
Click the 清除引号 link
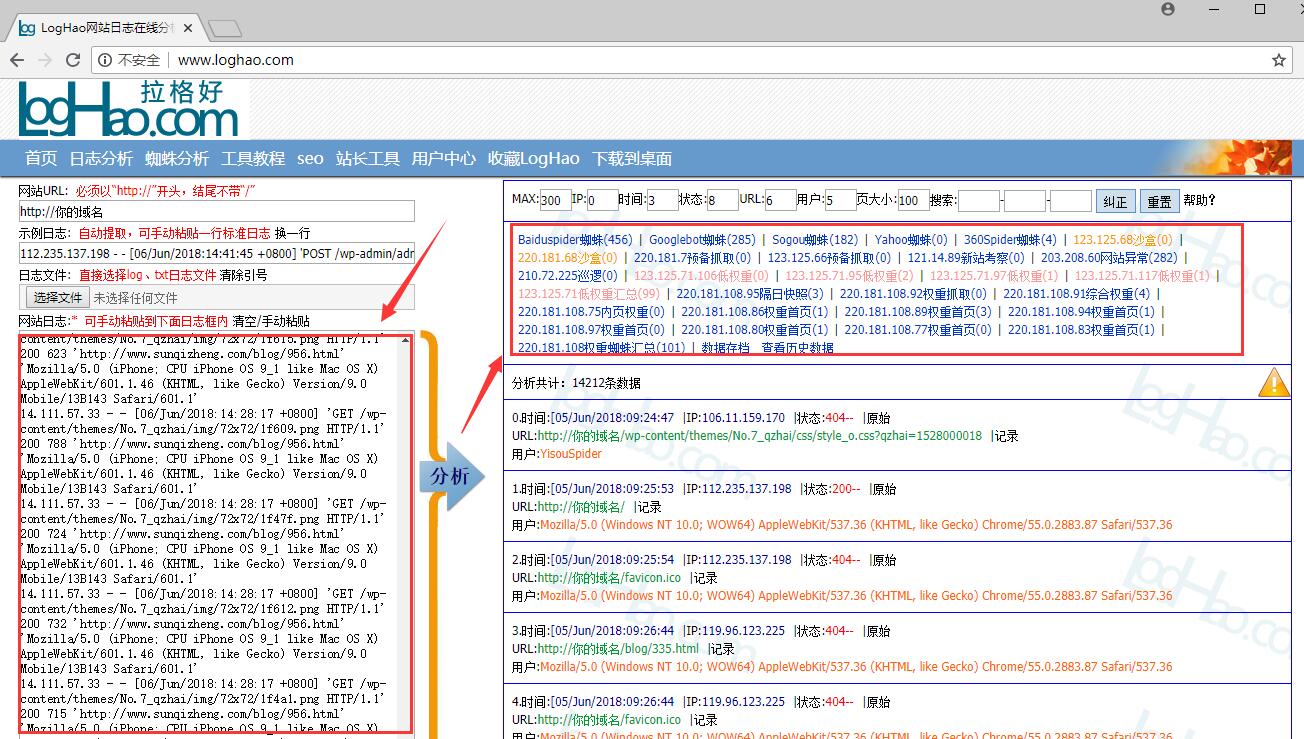243,275
